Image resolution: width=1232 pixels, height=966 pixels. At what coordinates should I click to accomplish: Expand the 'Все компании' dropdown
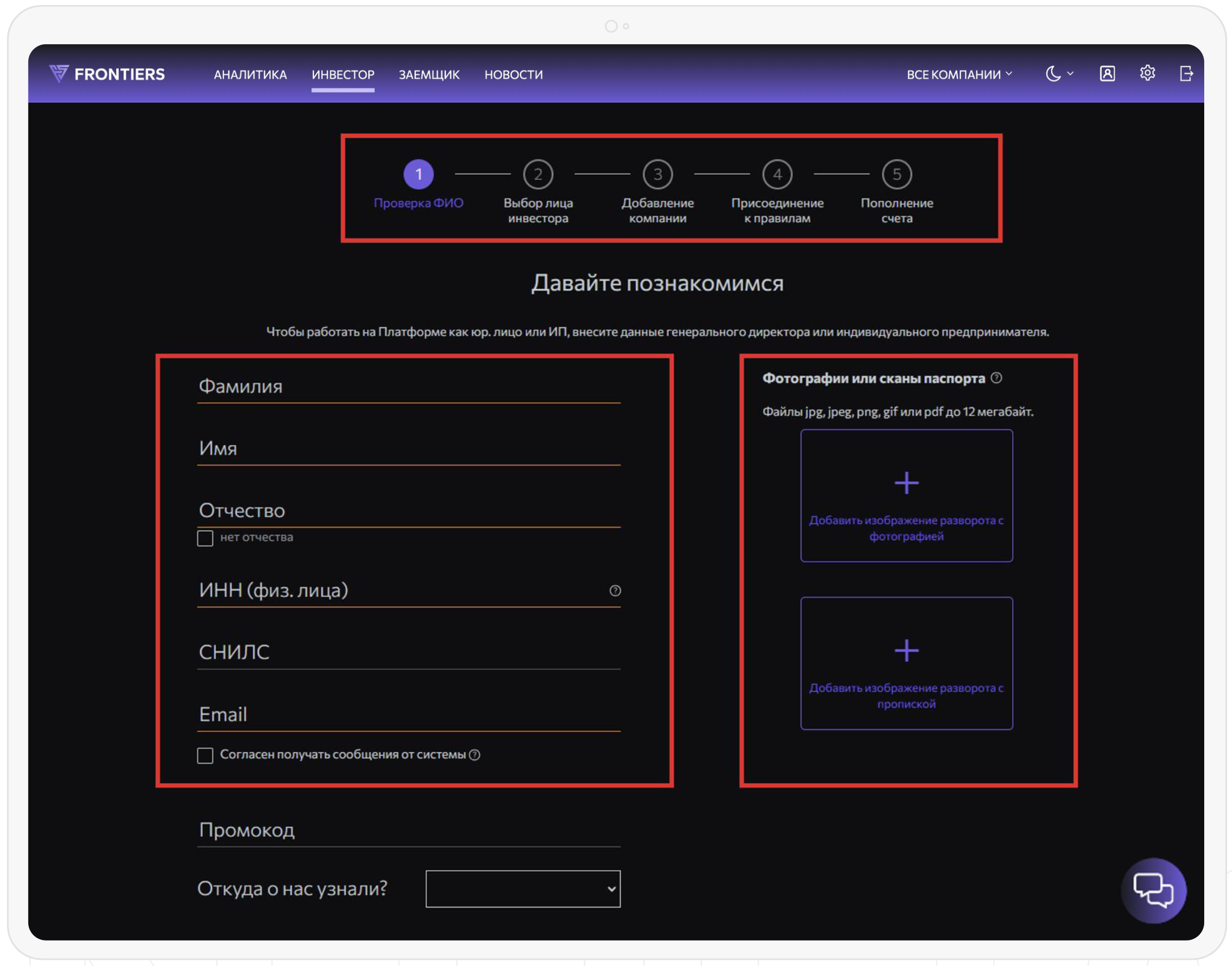(959, 74)
